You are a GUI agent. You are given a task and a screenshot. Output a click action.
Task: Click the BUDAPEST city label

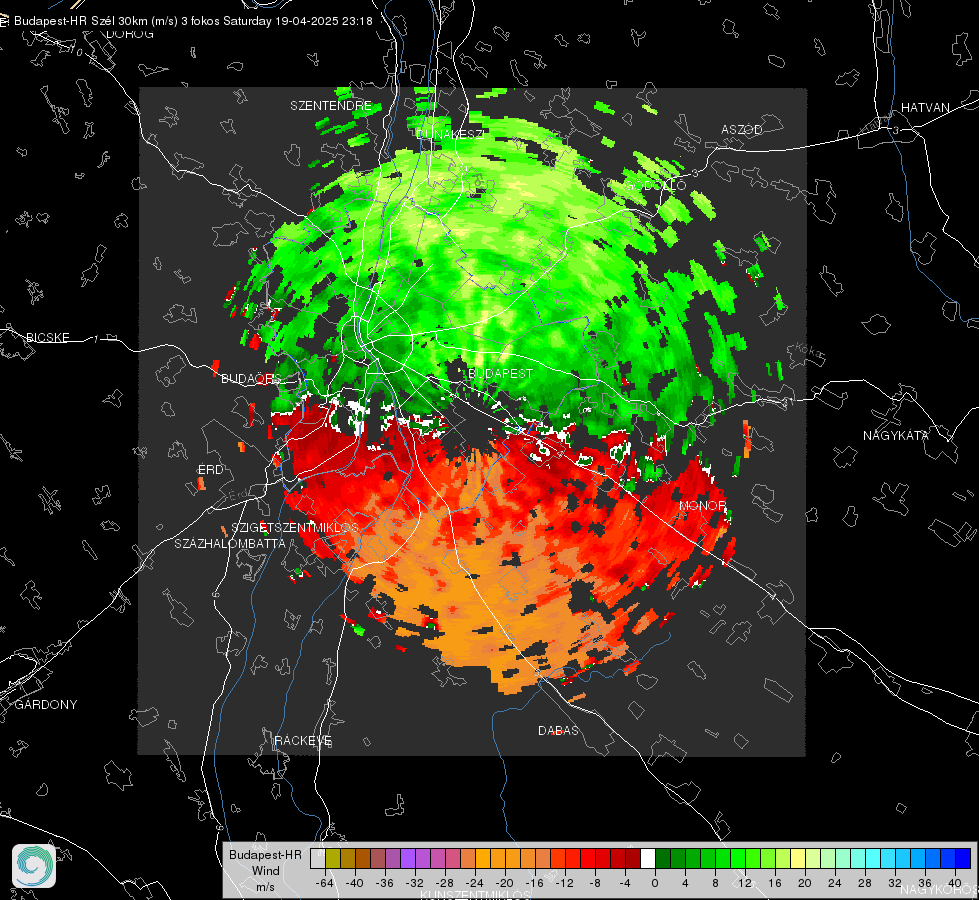pyautogui.click(x=500, y=373)
